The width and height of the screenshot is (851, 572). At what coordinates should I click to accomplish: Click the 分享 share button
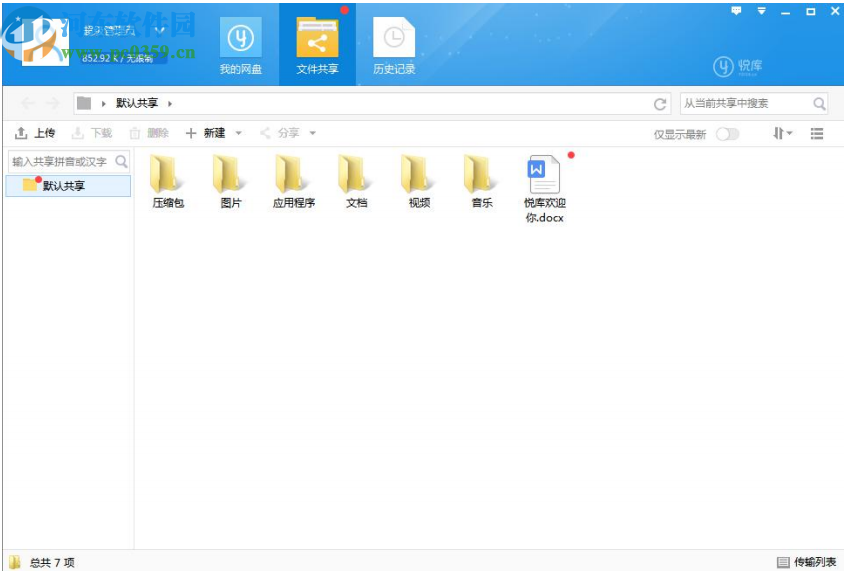280,133
